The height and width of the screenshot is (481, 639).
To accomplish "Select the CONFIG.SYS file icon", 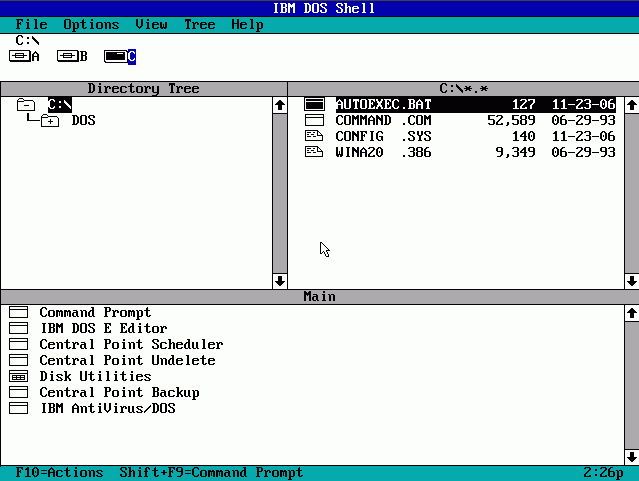I will point(314,136).
